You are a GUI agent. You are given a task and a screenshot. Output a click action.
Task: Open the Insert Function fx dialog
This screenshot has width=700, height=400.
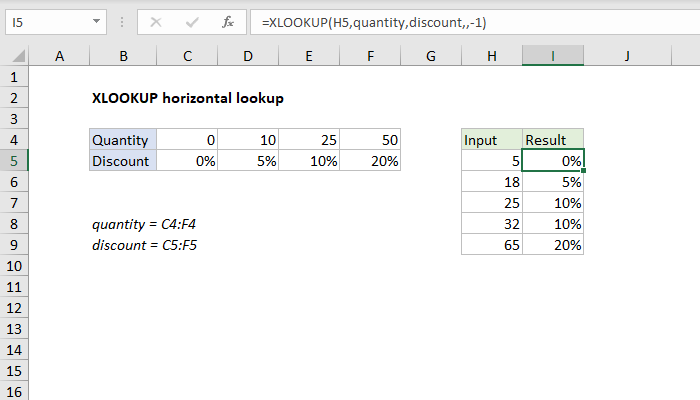coord(228,22)
